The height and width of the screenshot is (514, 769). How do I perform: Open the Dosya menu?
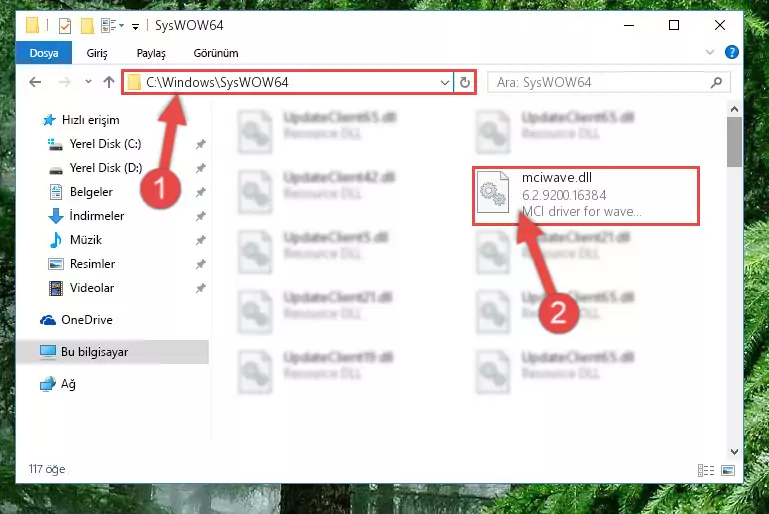click(44, 53)
